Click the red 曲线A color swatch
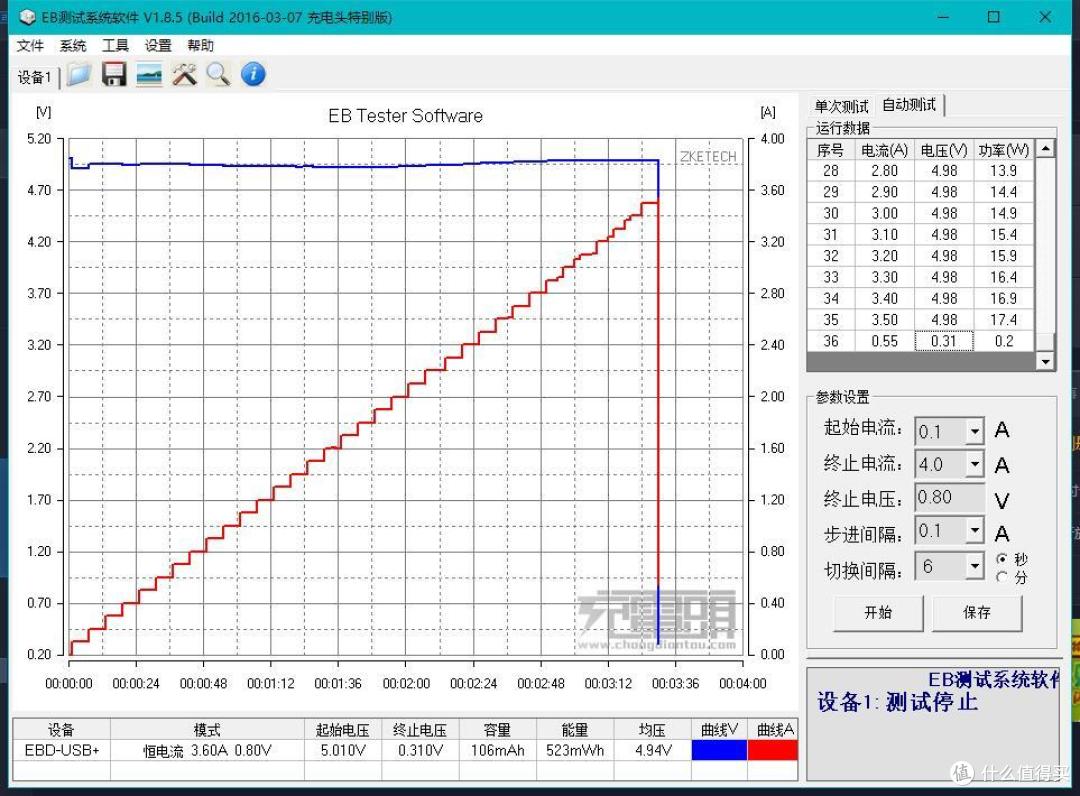 coord(773,750)
